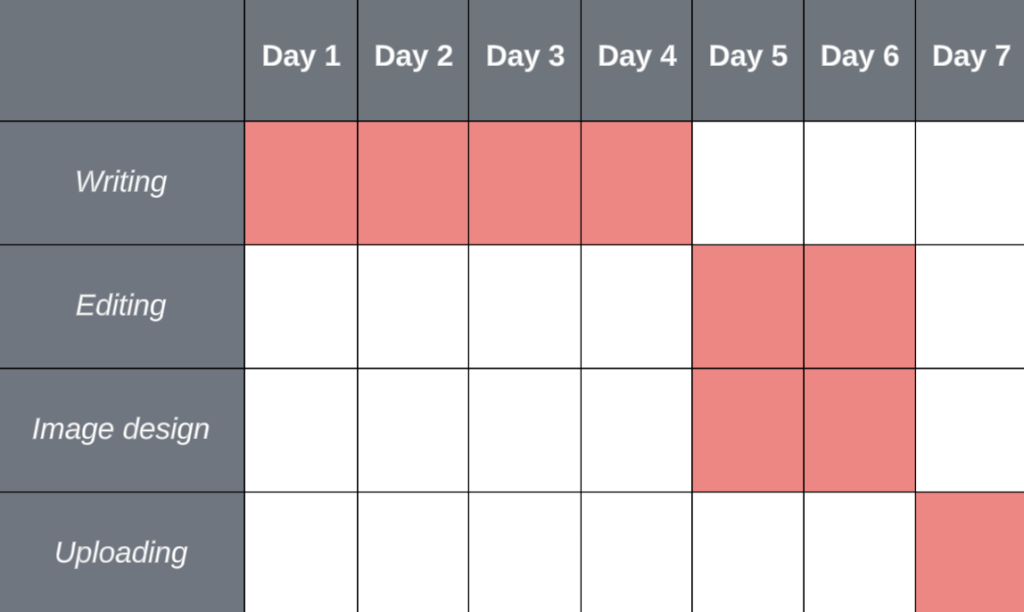Viewport: 1024px width, 612px height.
Task: Select the Day 6 header cell
Action: 860,58
